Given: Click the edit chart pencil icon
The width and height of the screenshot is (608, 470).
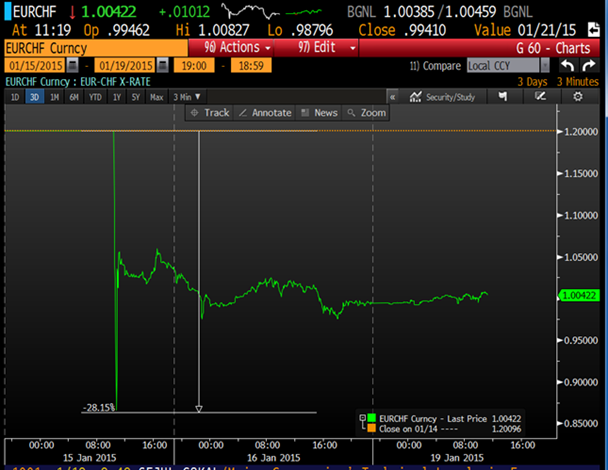Looking at the screenshot, I should tap(540, 97).
